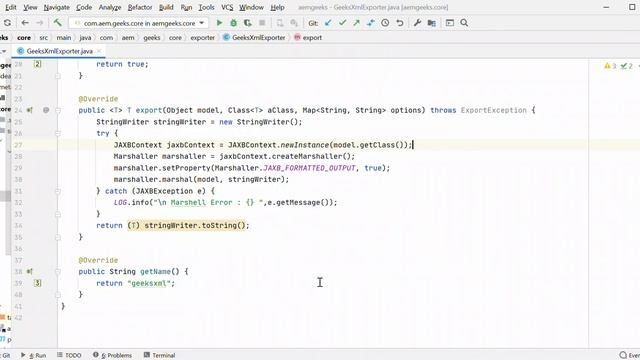The height and width of the screenshot is (360, 640).
Task: Close the GeeksXmlExporter.java tab
Action: point(99,51)
